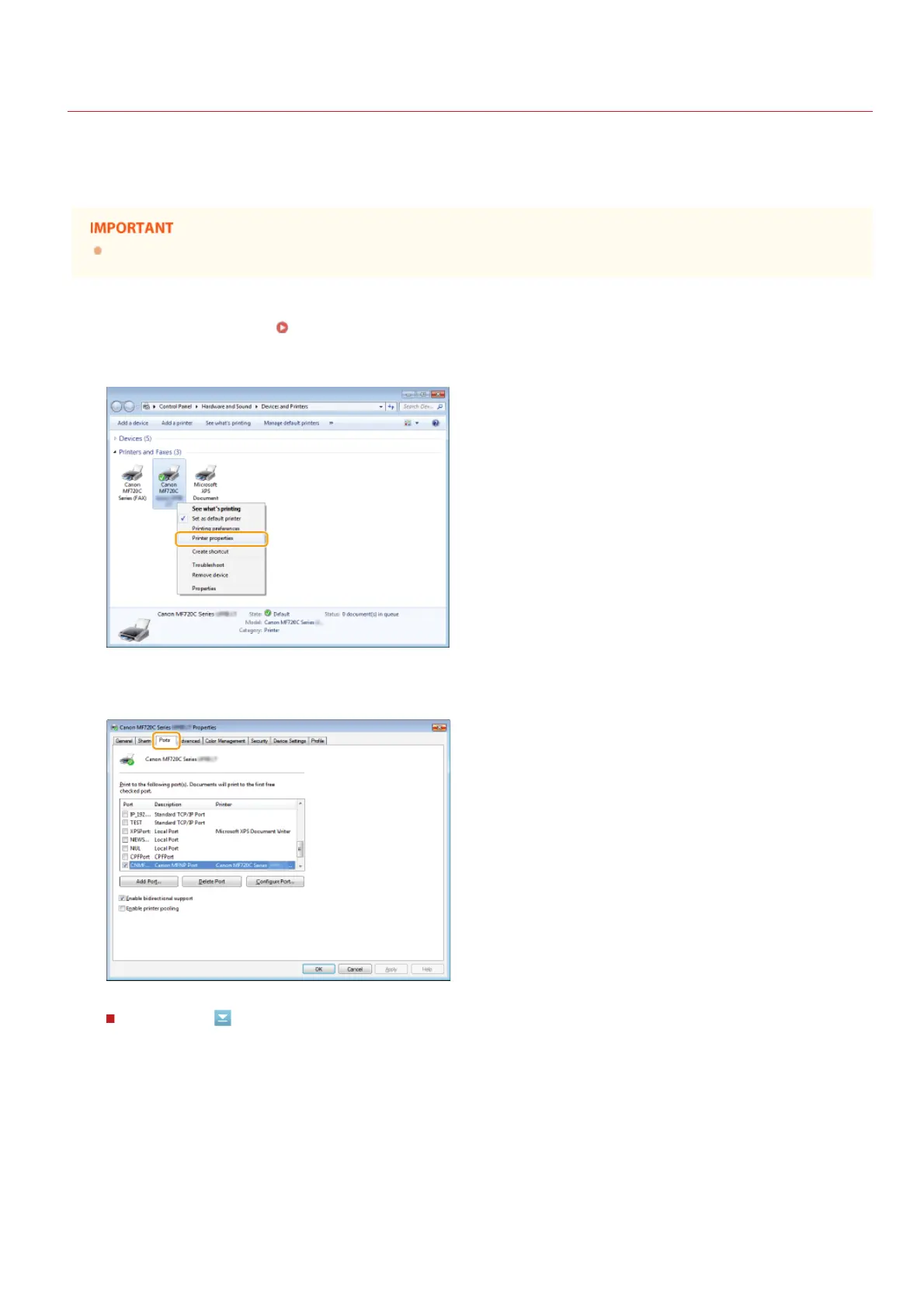Check the NUL port checkbox
The image size is (924, 1308).
point(125,848)
